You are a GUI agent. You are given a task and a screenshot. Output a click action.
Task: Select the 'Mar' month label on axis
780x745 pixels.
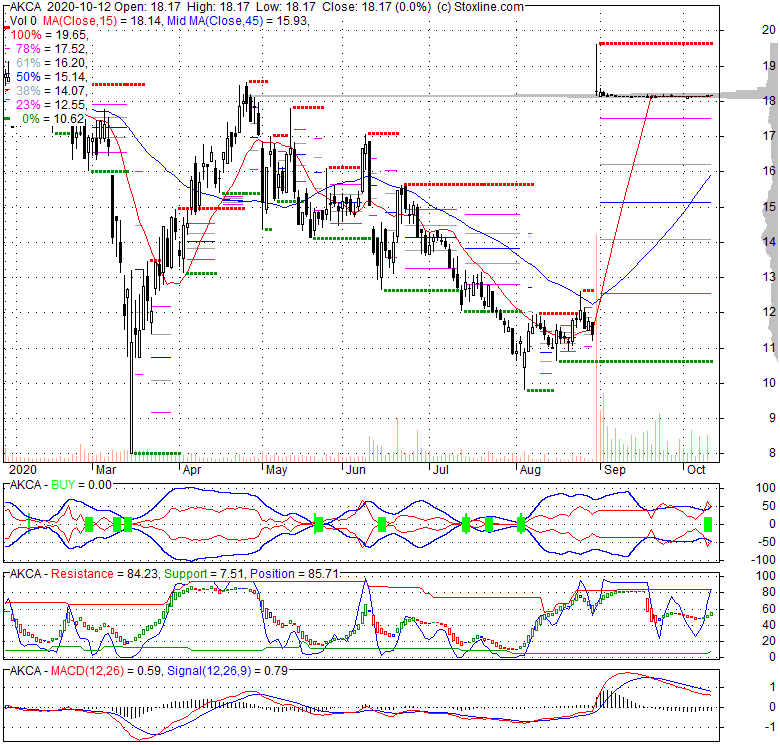pyautogui.click(x=105, y=470)
